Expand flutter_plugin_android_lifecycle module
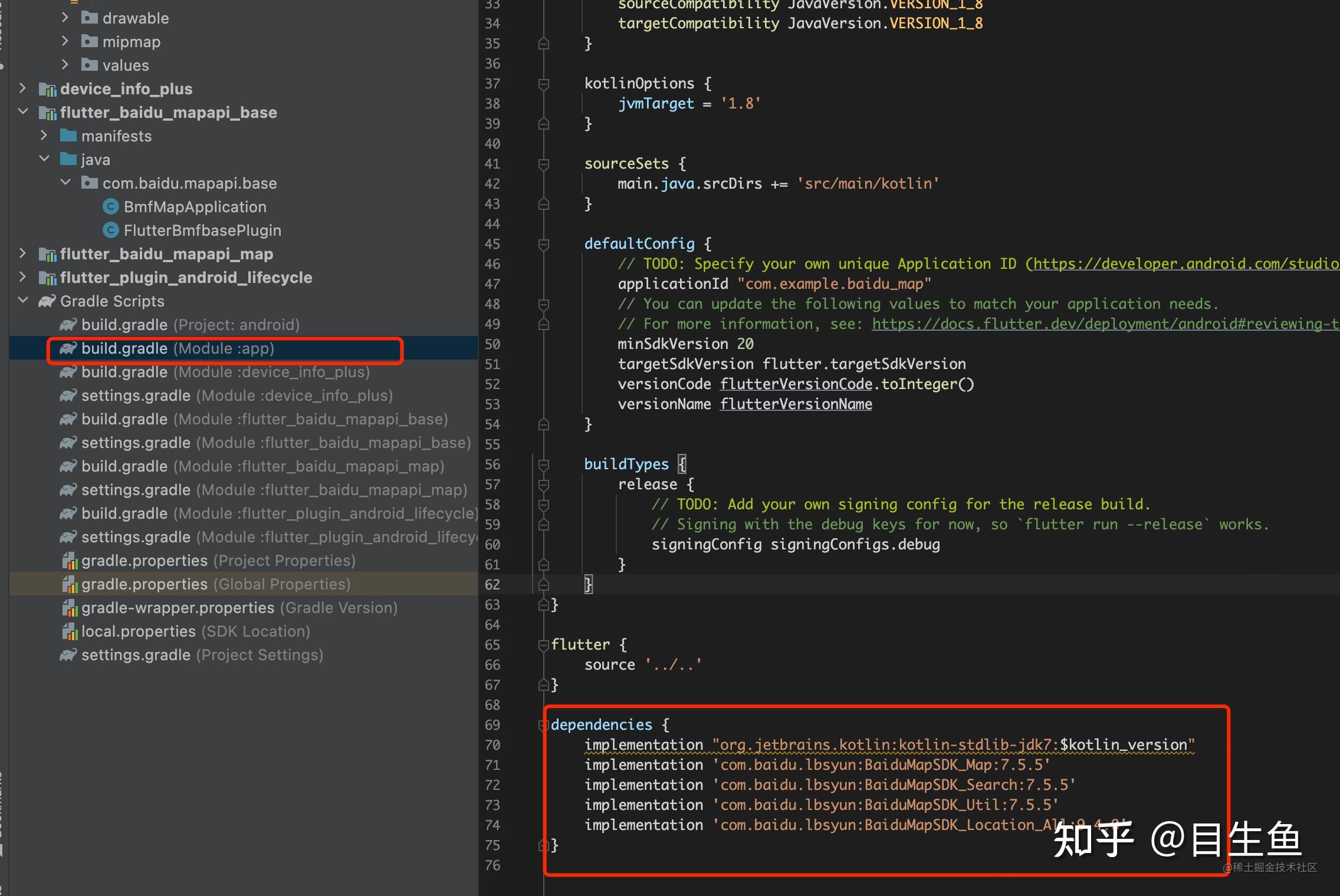 click(23, 277)
